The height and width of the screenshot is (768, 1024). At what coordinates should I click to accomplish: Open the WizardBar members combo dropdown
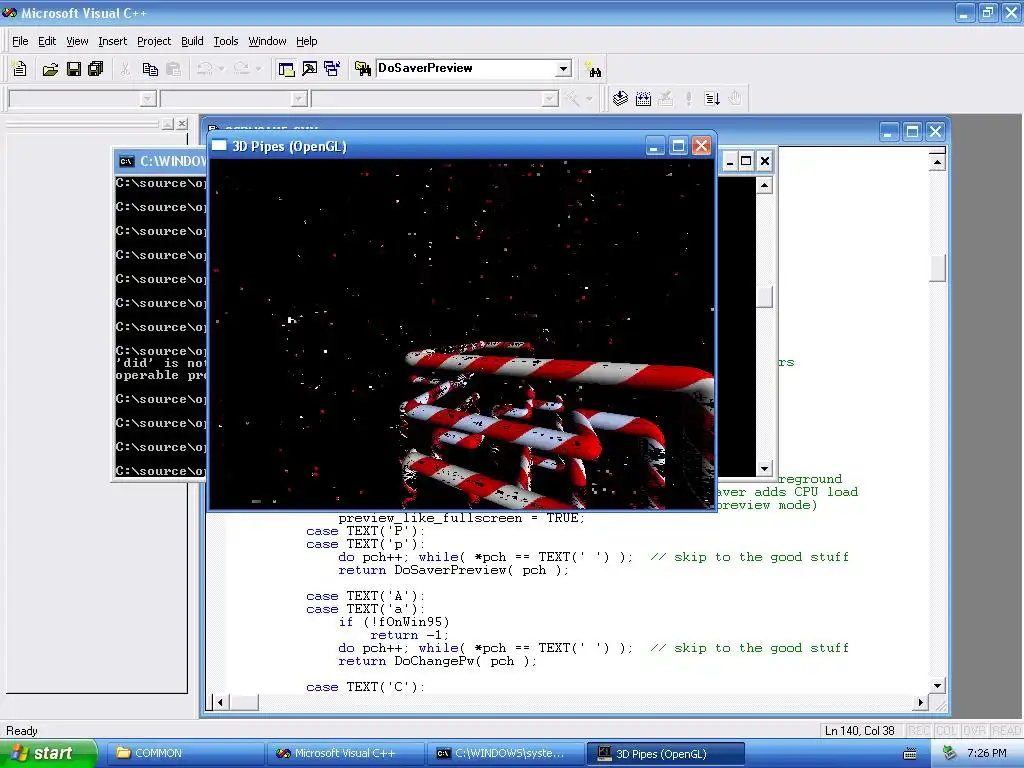[551, 99]
